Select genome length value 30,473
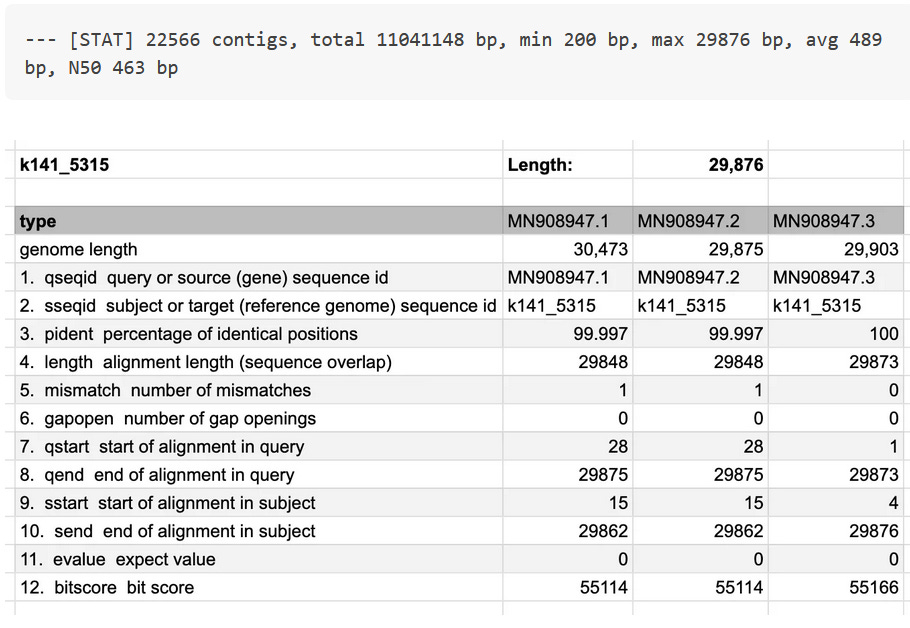910x628 pixels. pyautogui.click(x=568, y=249)
